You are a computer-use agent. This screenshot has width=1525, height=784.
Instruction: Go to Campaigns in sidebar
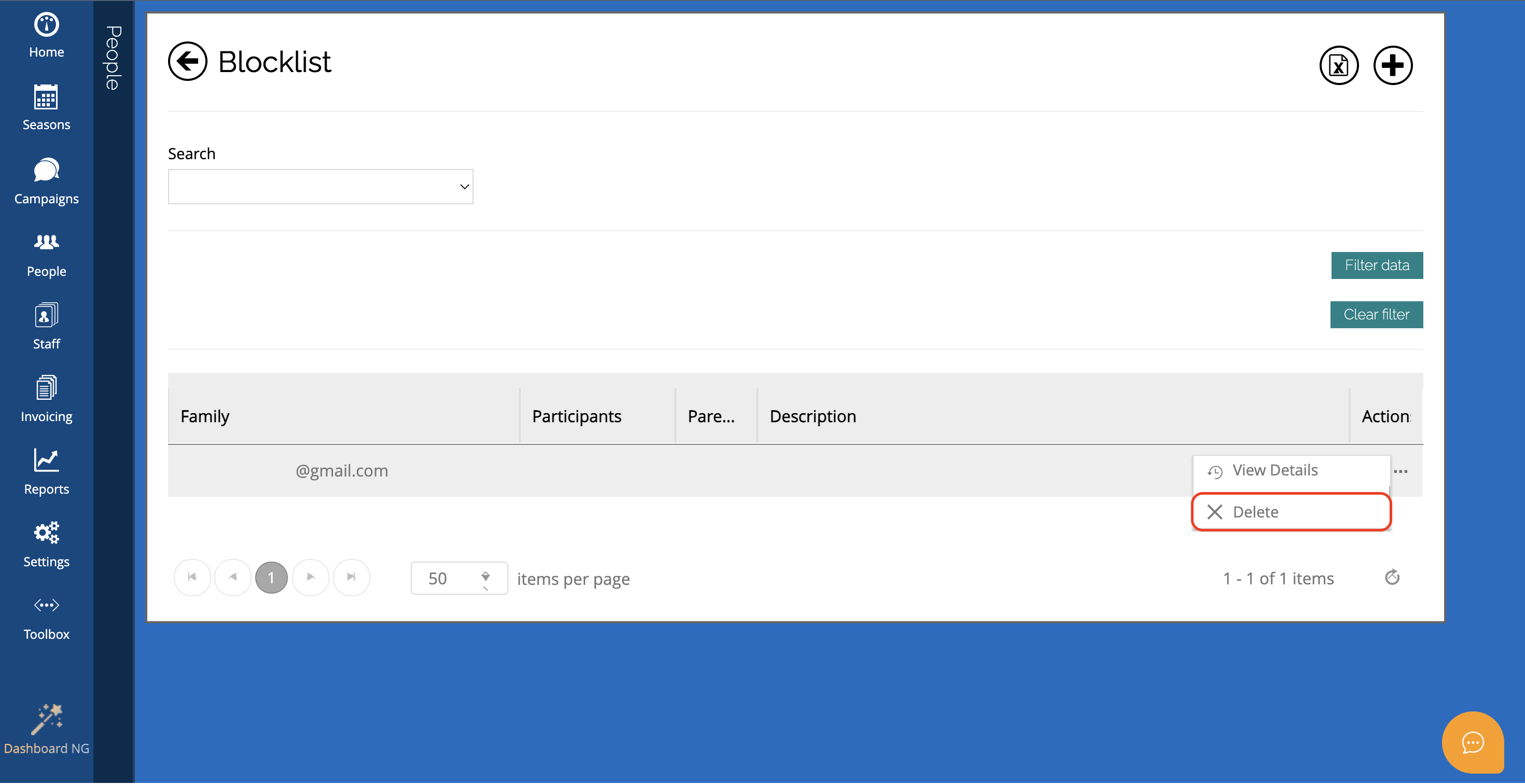46,181
